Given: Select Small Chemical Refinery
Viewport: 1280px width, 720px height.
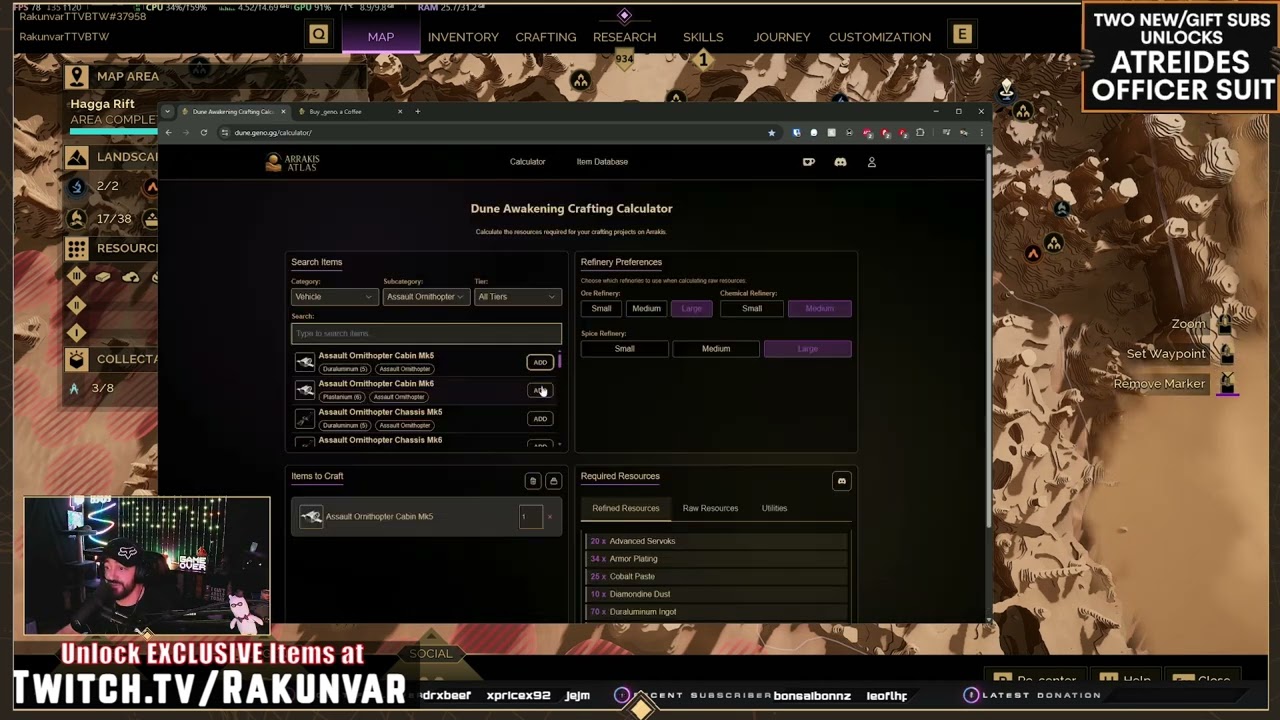Looking at the screenshot, I should (x=752, y=309).
